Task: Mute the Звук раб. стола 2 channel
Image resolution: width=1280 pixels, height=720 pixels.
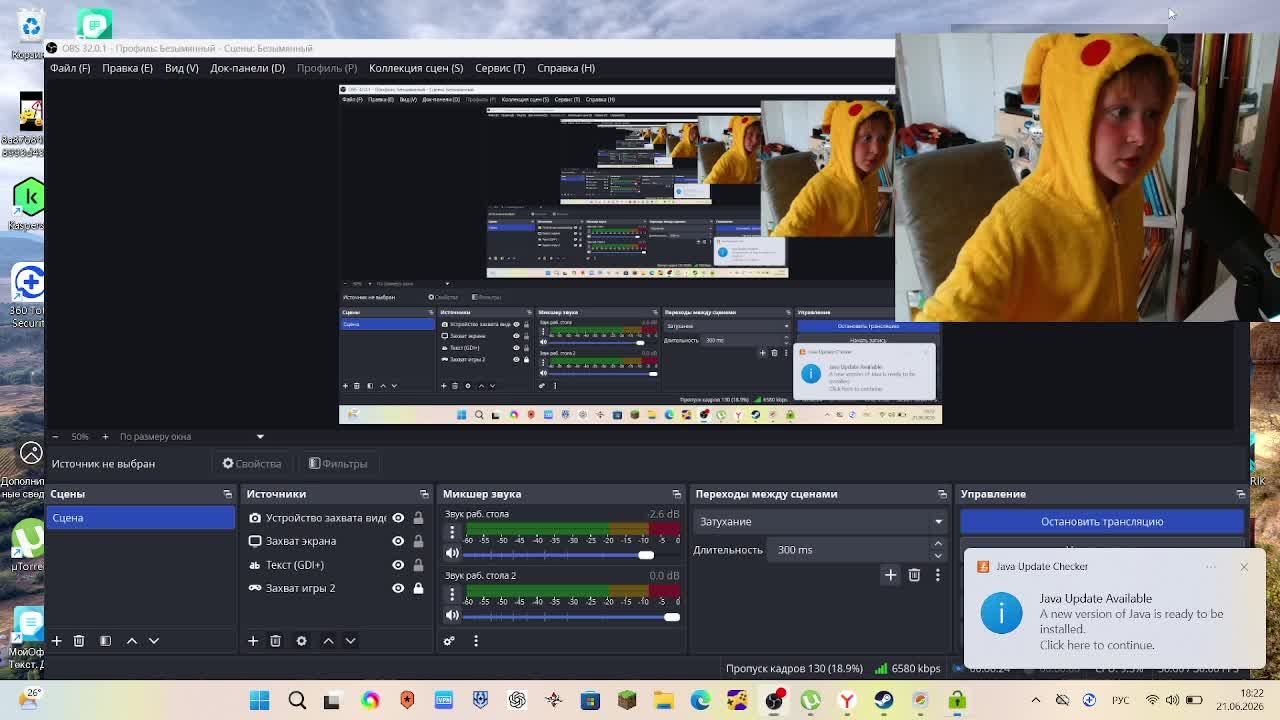Action: coord(452,615)
